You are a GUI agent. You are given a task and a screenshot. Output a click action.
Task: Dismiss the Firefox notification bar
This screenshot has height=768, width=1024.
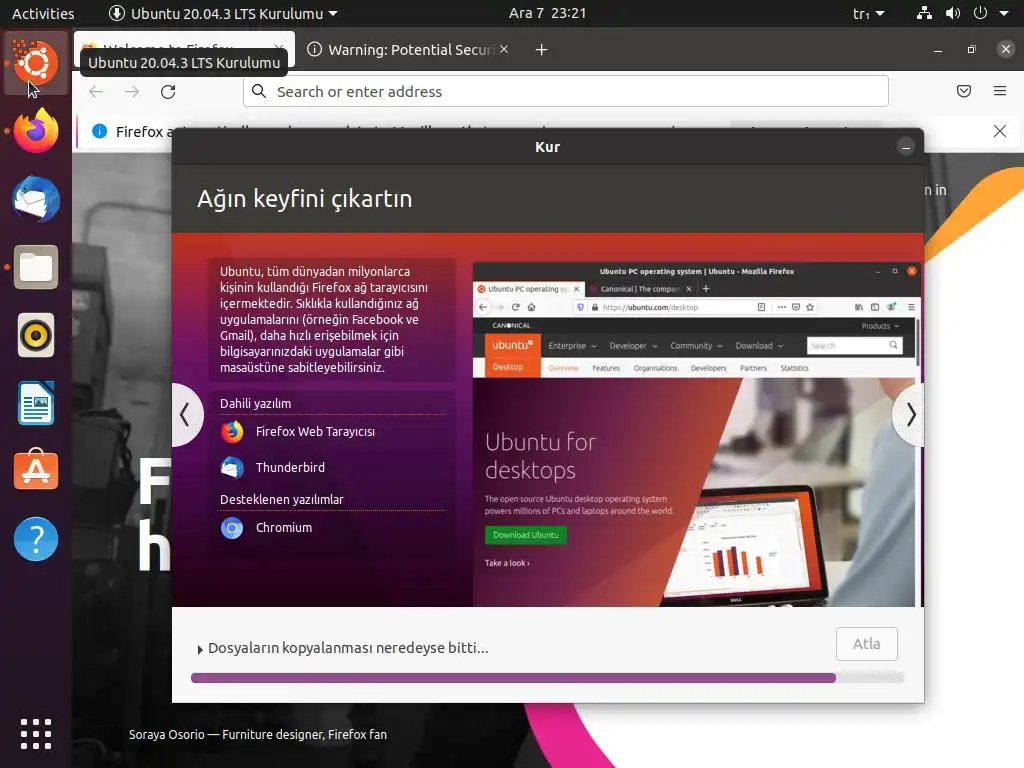tap(1000, 131)
